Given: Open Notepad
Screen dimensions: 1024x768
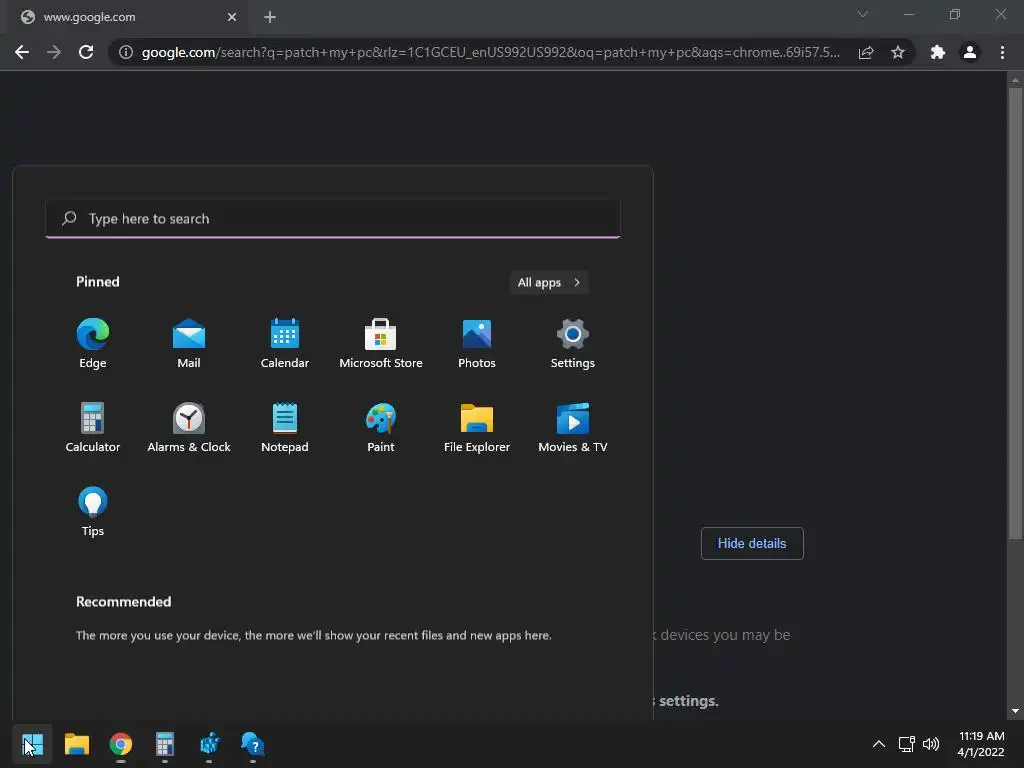Looking at the screenshot, I should point(285,428).
